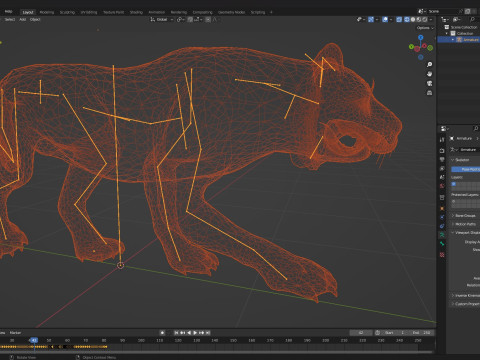Open the Help menu
Viewport: 480px width, 360px height.
click(x=8, y=11)
